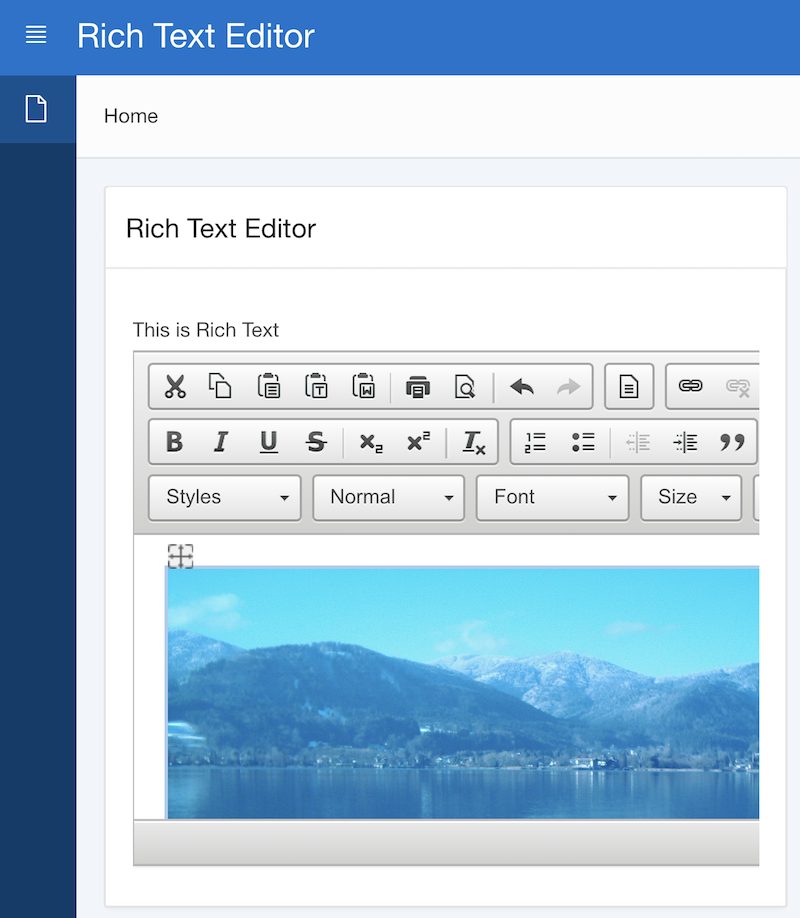Open the paragraph Format dropdown showing Normal
This screenshot has width=800, height=918.
(x=388, y=497)
